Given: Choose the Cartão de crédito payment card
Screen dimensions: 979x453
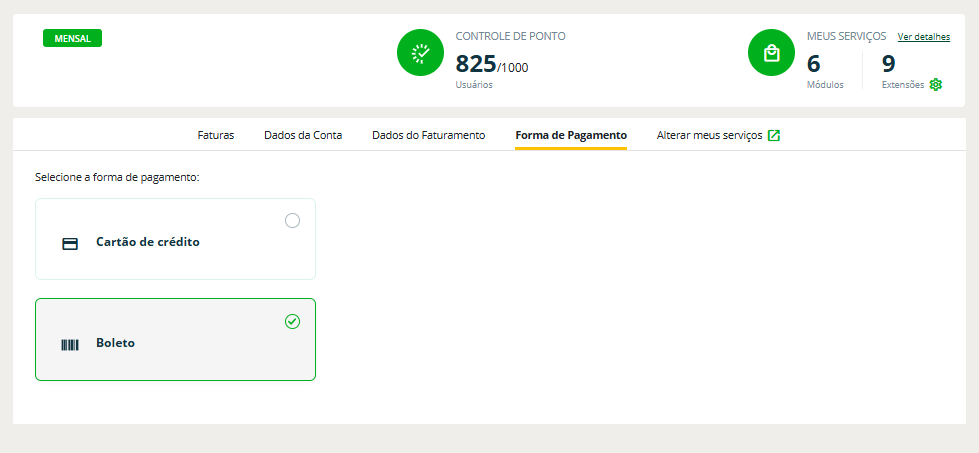Looking at the screenshot, I should click(175, 239).
